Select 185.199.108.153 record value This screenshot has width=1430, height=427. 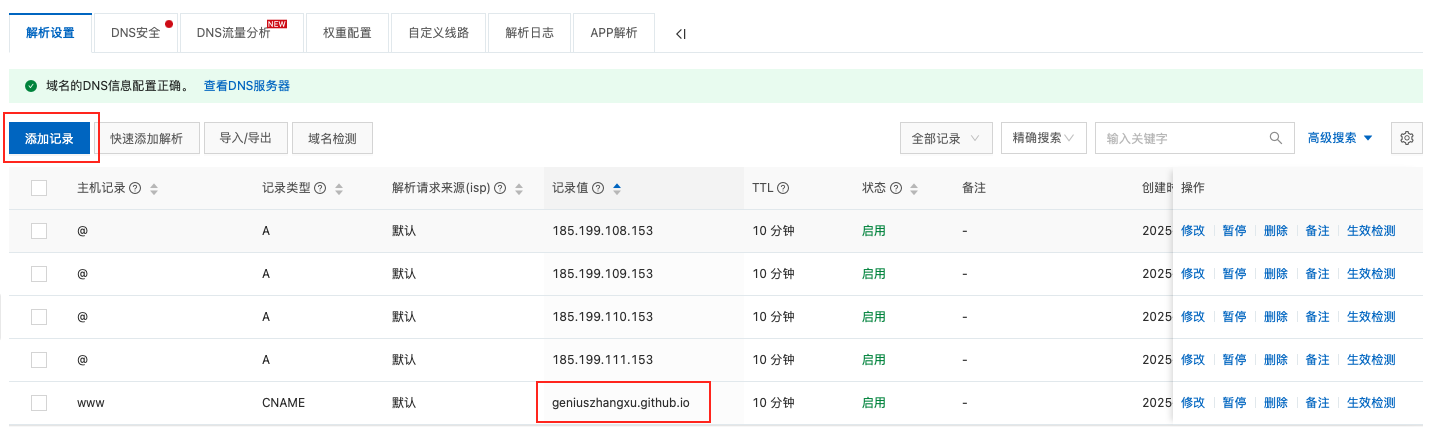point(602,231)
